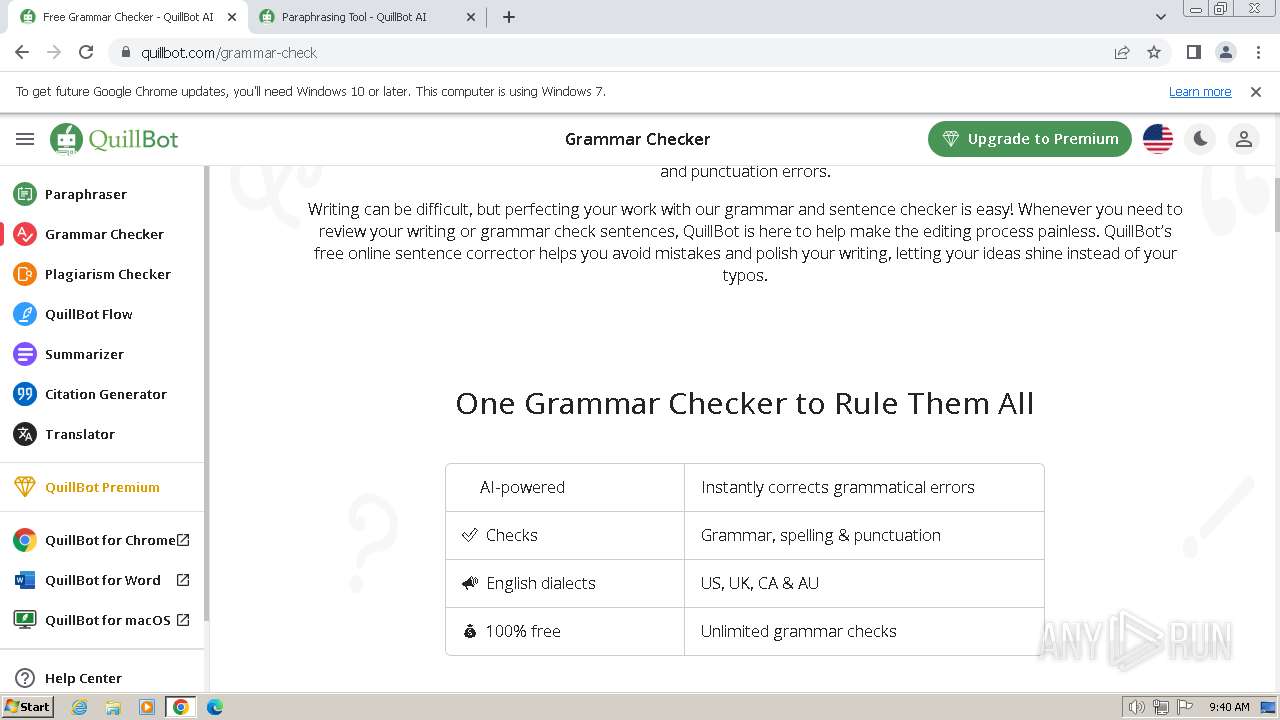This screenshot has height=720, width=1280.
Task: Click the system tray volume icon
Action: pyautogui.click(x=1137, y=707)
